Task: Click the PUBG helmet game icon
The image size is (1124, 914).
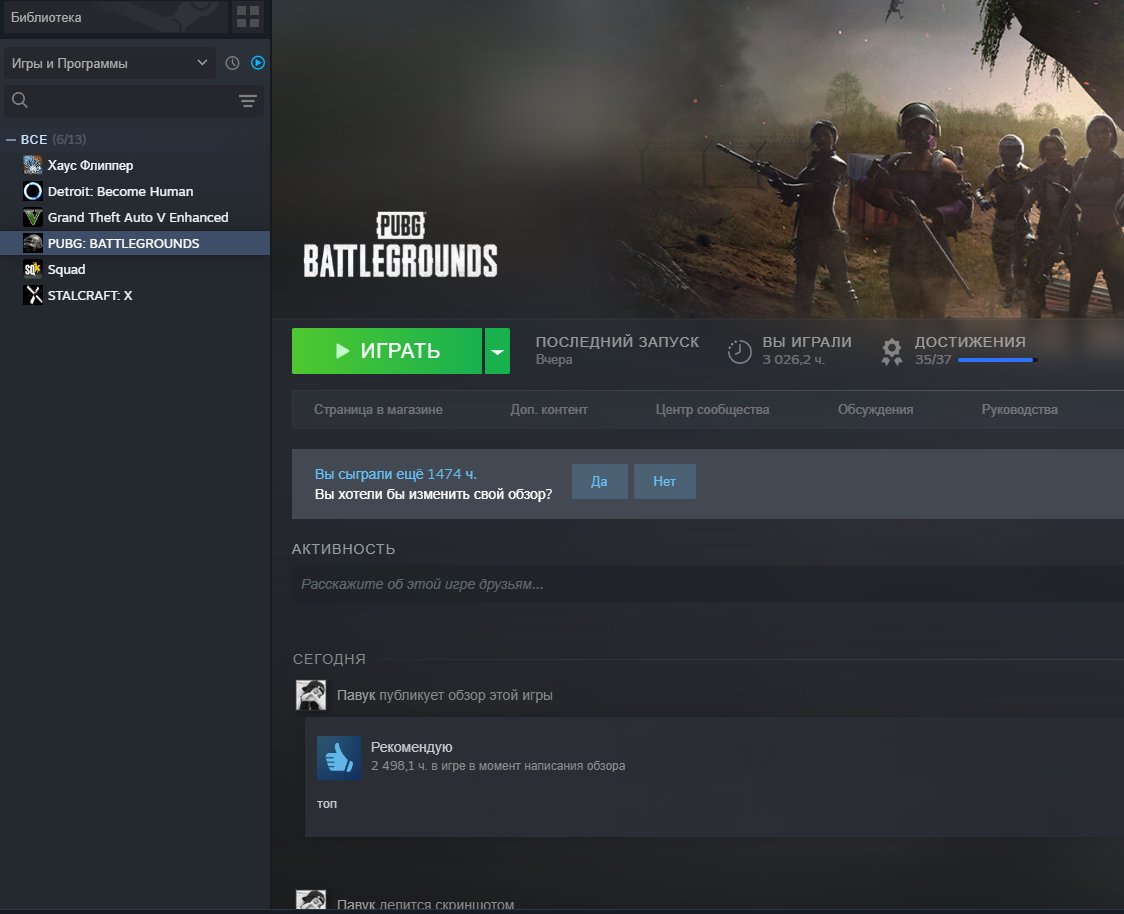Action: pos(33,243)
